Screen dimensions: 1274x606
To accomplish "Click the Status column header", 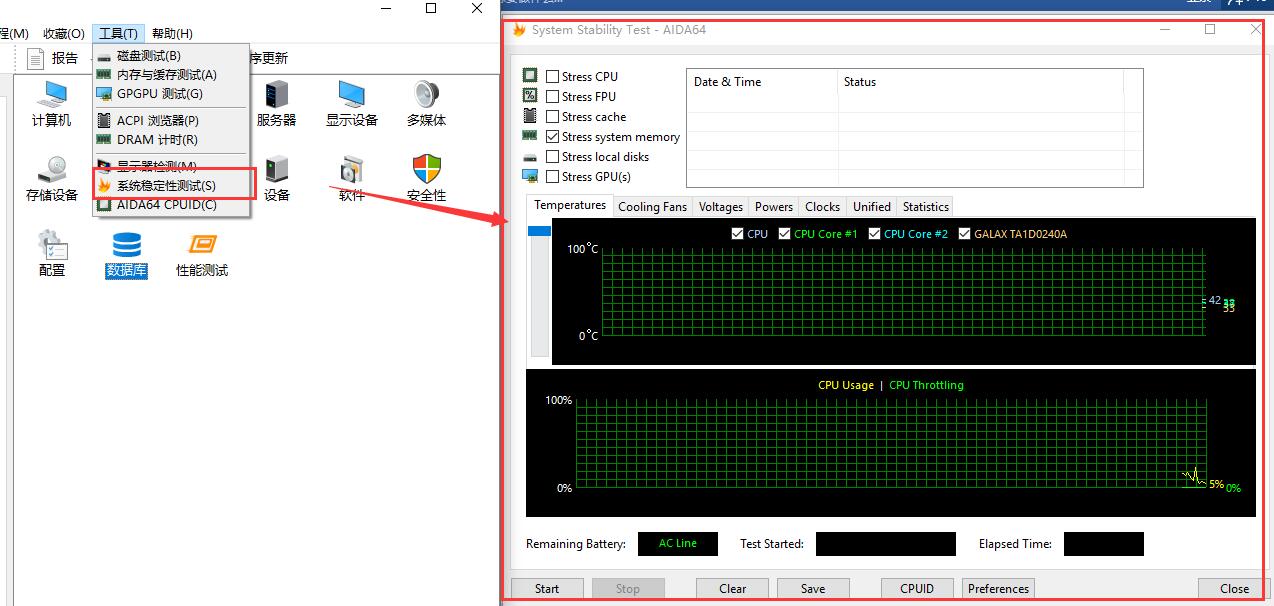I will (981, 82).
